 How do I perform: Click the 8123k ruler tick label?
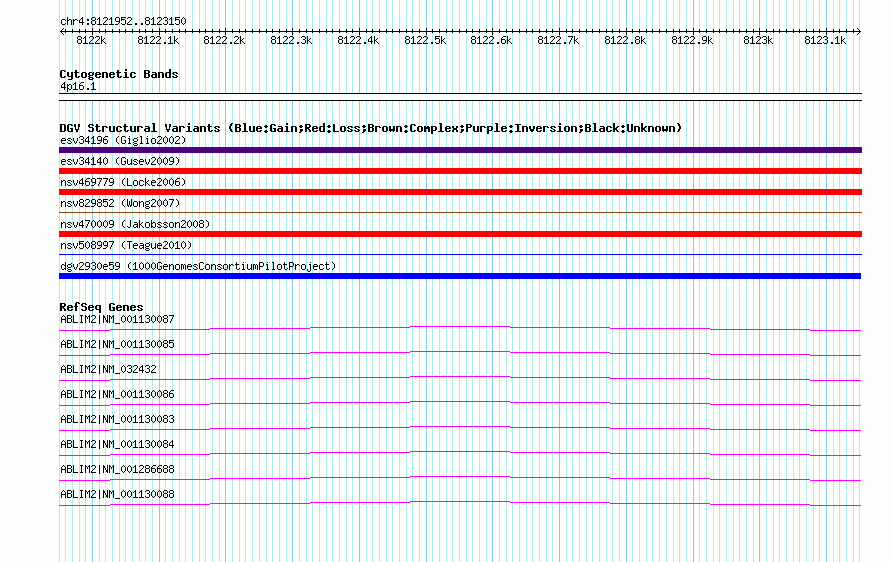(x=758, y=40)
